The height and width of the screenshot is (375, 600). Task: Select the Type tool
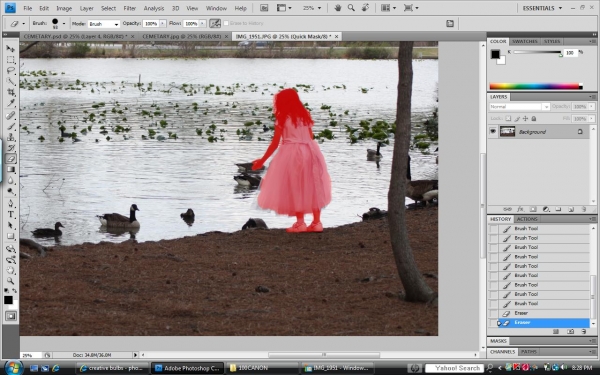pos(10,214)
